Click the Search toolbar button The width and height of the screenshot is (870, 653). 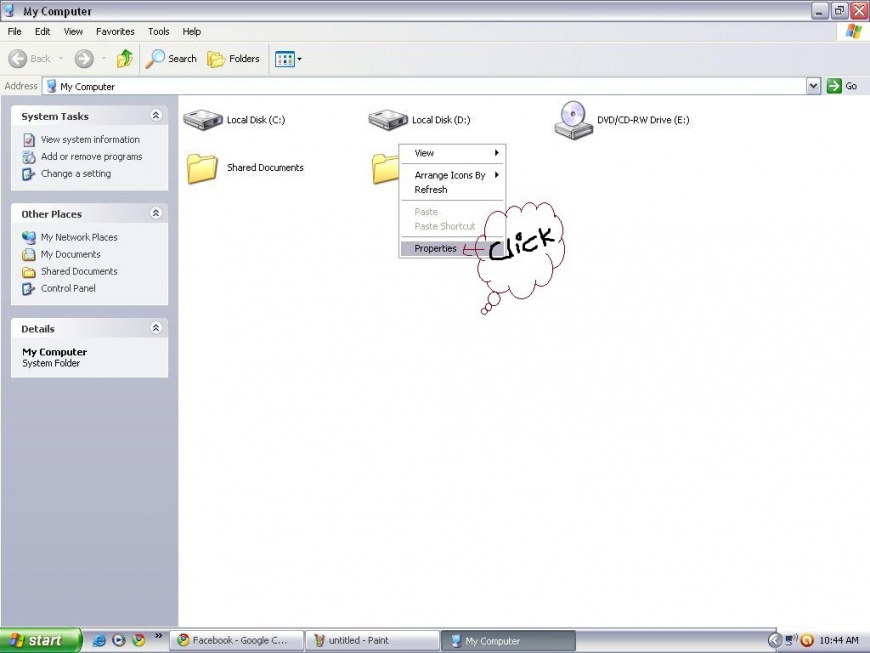click(171, 59)
